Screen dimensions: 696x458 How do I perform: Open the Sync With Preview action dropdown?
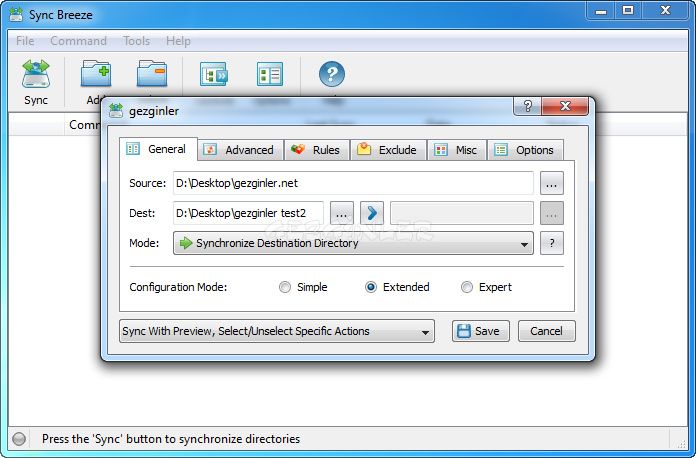(x=277, y=331)
